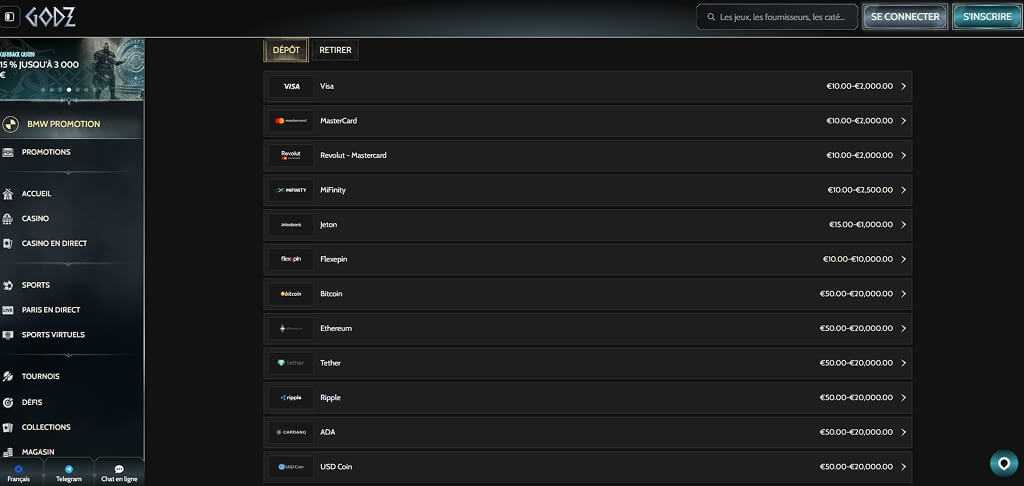Click the Magasin shop icon
The height and width of the screenshot is (486, 1024).
[x=8, y=452]
